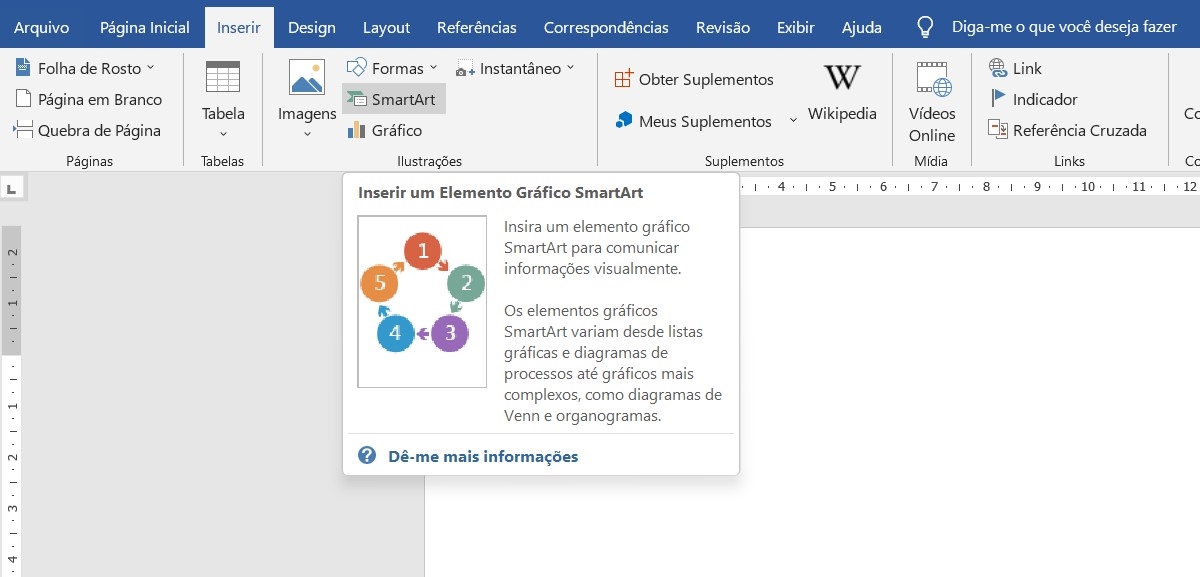Click the Meus Suplementos blue icon
The width and height of the screenshot is (1200, 577).
(x=624, y=121)
